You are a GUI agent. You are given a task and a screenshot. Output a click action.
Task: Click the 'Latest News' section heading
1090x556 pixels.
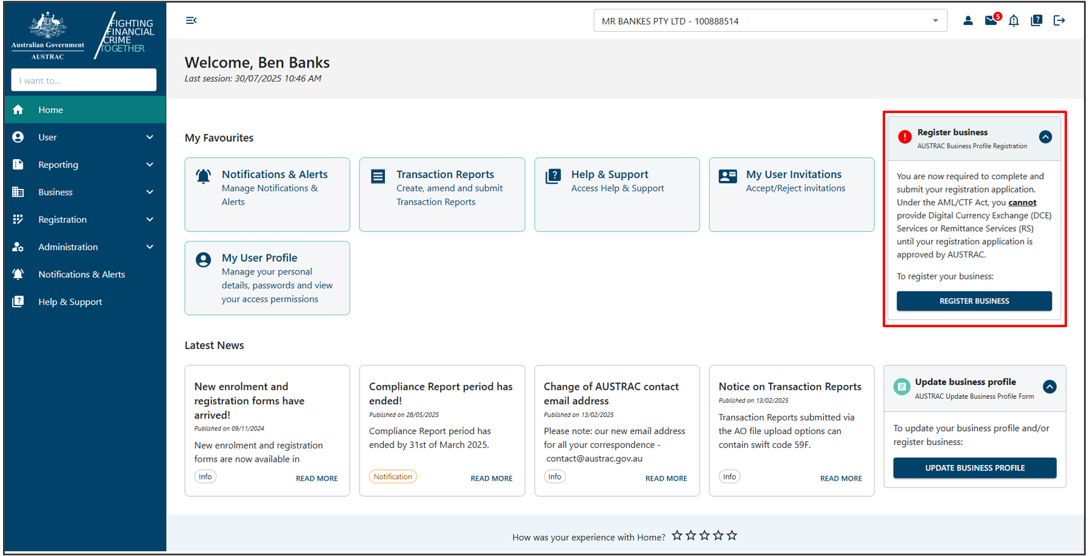pos(214,345)
